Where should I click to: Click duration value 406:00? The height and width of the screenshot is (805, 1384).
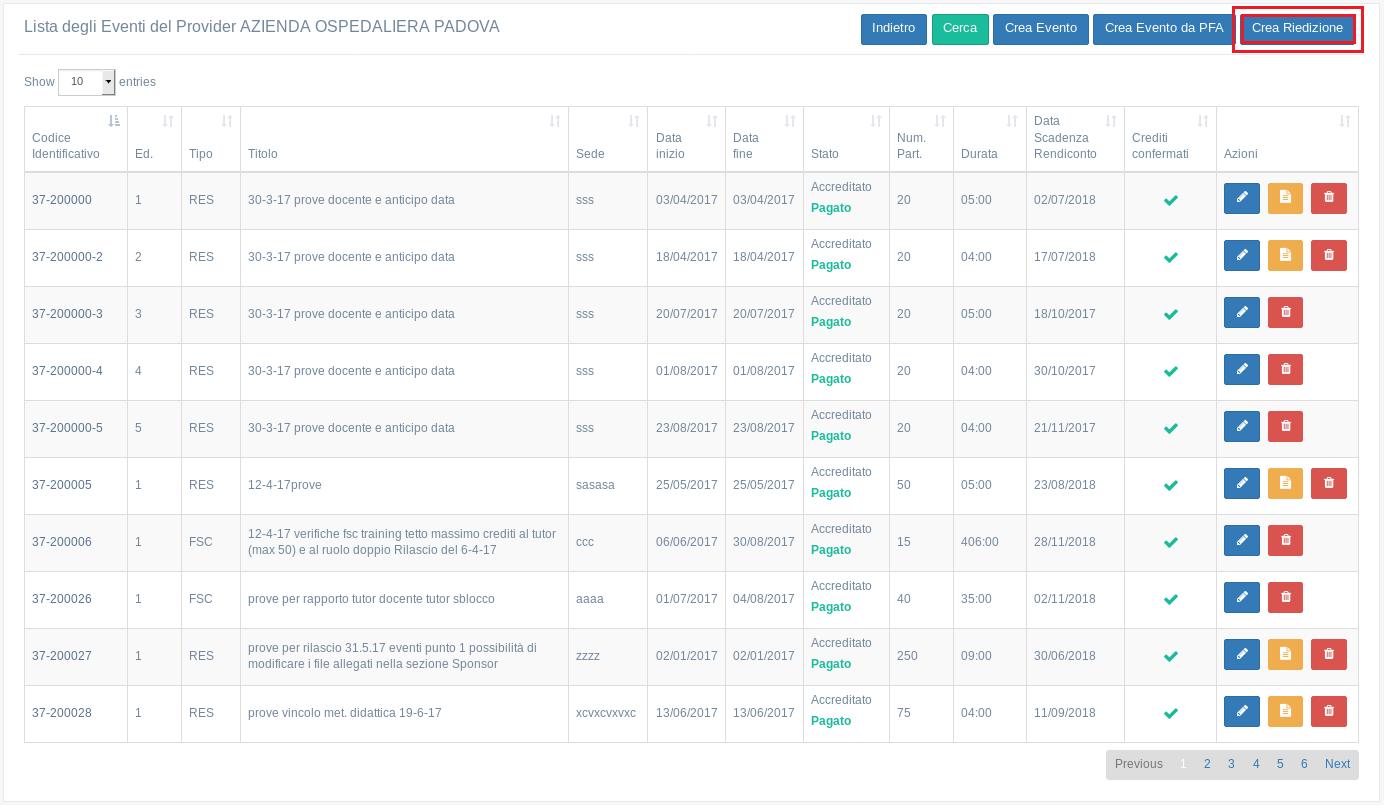(x=980, y=542)
